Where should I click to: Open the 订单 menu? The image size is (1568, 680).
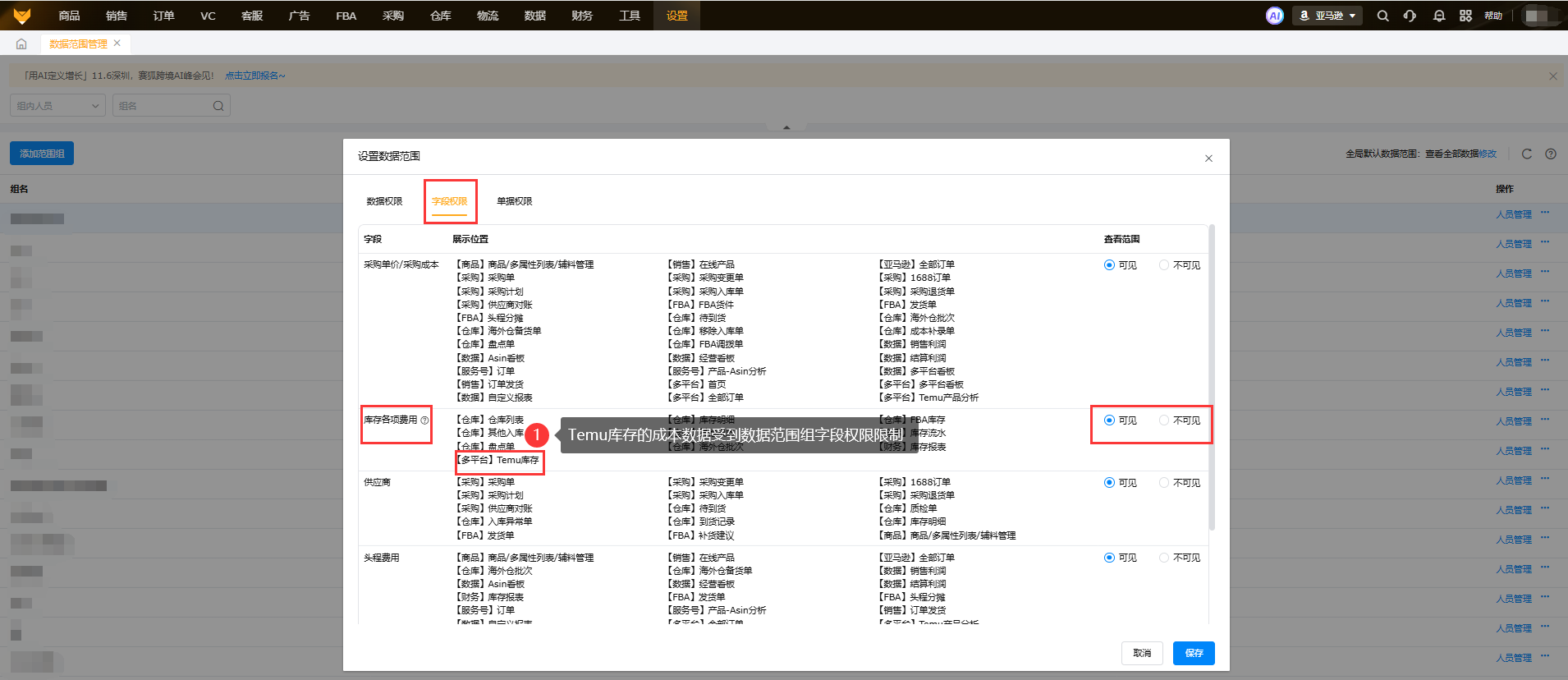tap(163, 16)
